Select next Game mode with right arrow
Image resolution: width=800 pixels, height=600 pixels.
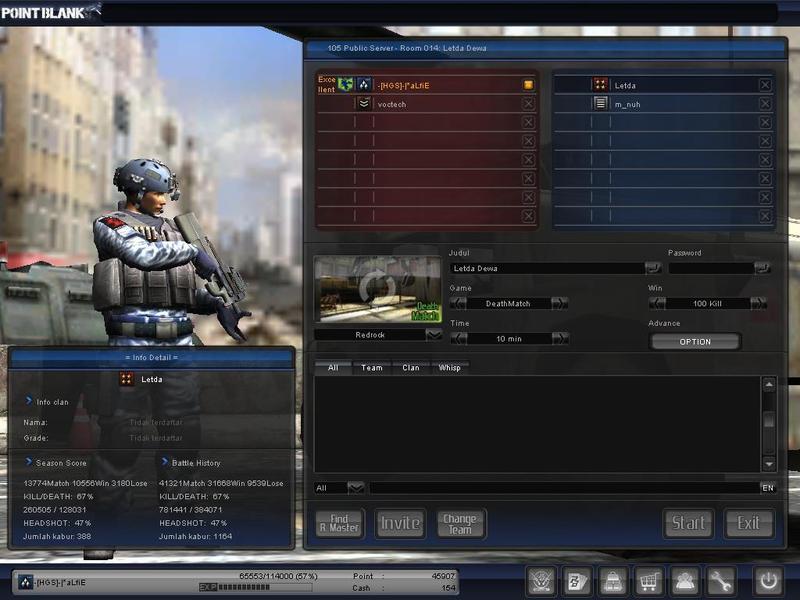click(560, 304)
